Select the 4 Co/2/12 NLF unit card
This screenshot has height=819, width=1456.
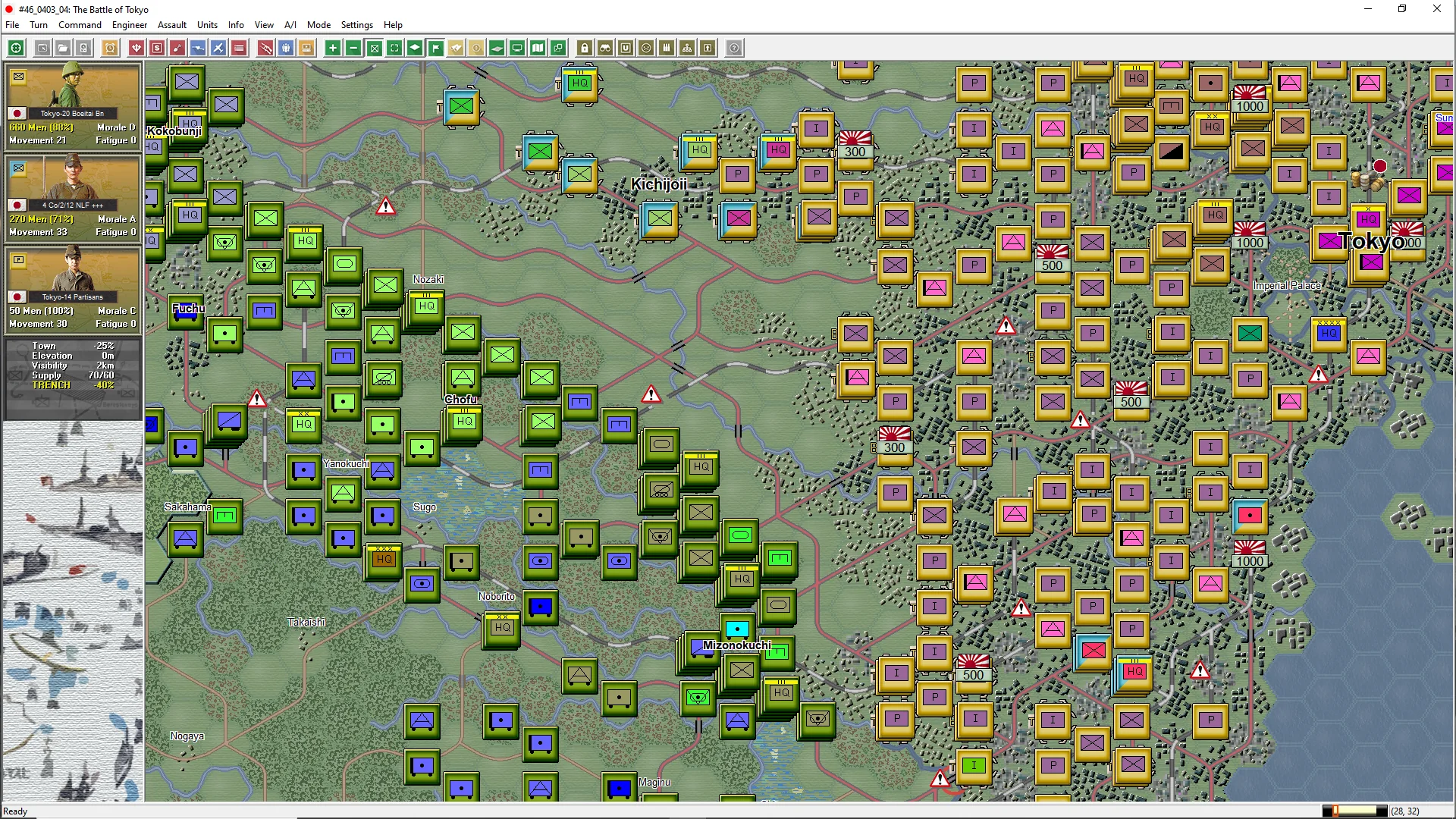tap(73, 197)
